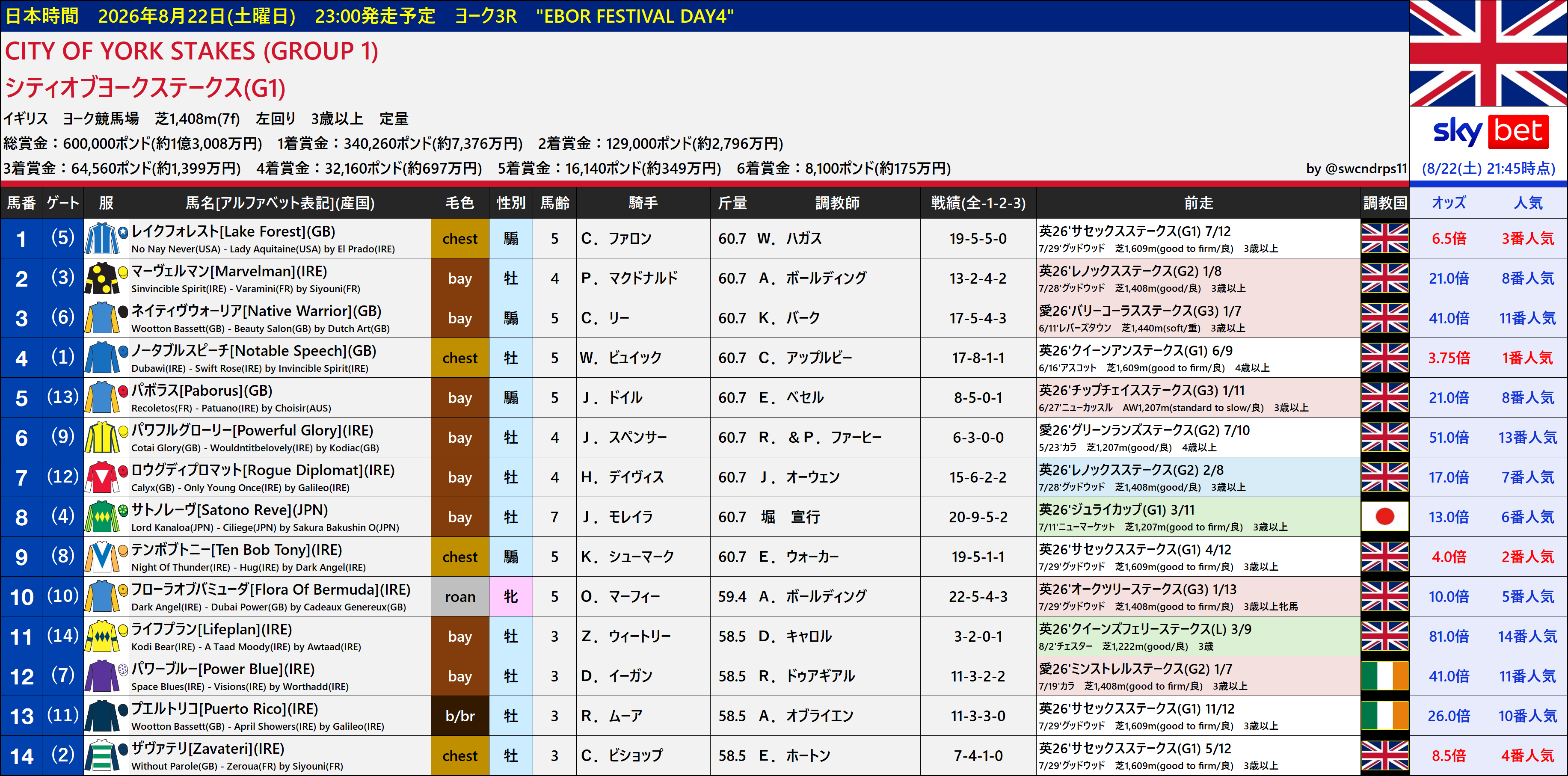The image size is (1568, 776).
Task: Click the green hooped silks for Zavateri
Action: tap(106, 755)
